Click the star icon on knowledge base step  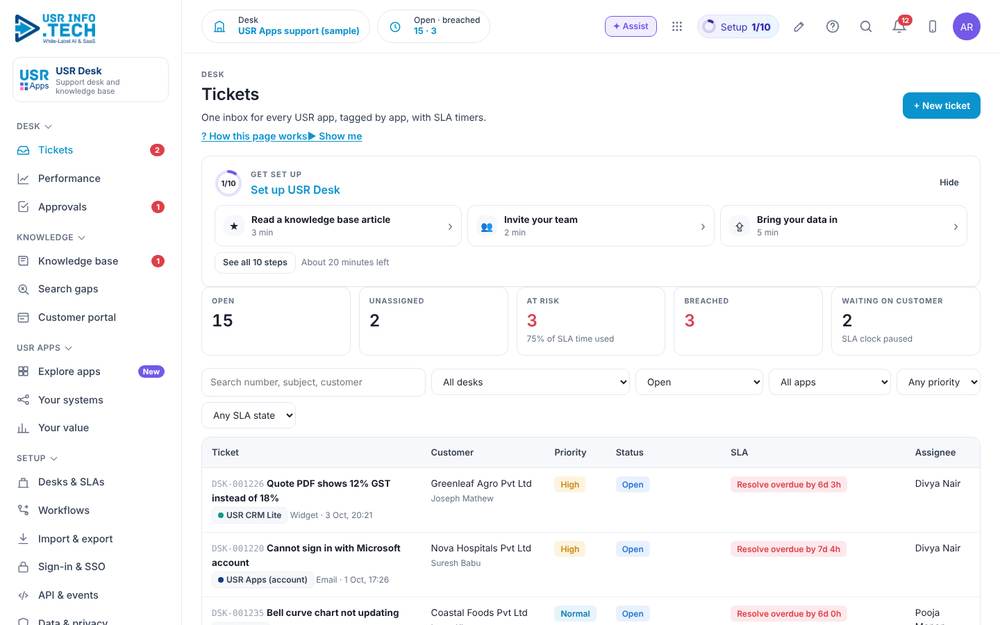(x=234, y=226)
